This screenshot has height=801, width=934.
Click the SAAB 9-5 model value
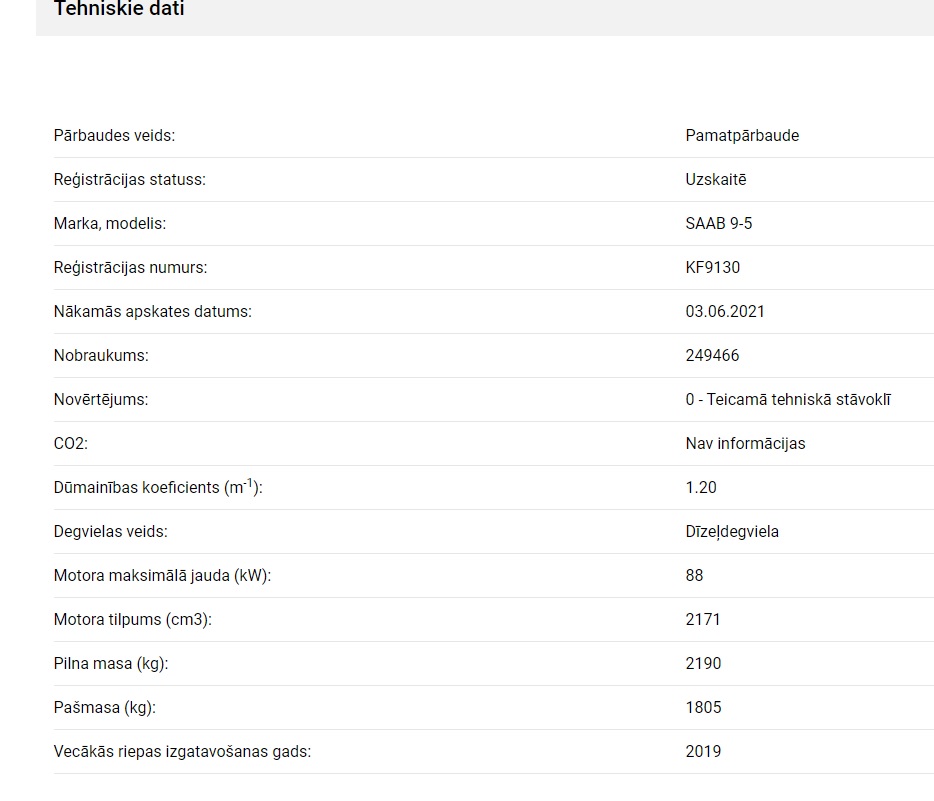click(718, 224)
